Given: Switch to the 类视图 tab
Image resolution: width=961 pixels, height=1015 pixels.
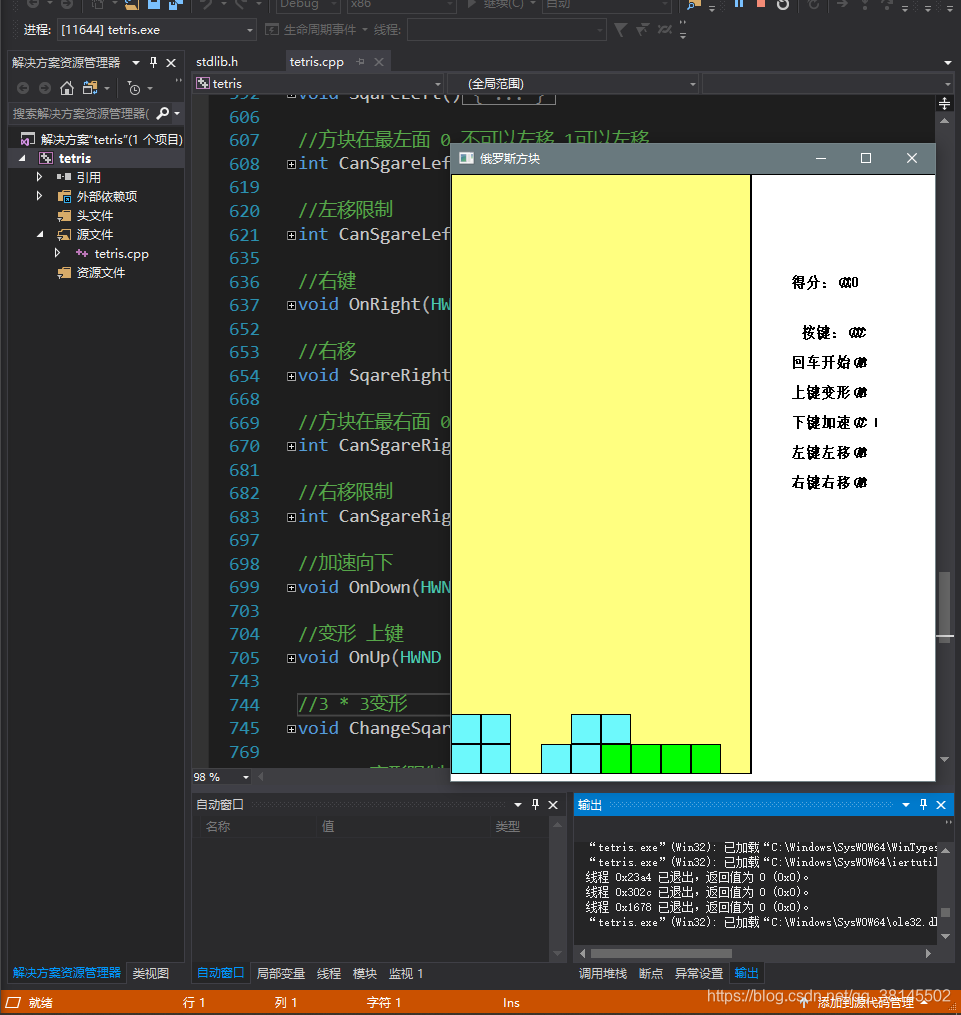Looking at the screenshot, I should coord(151,973).
